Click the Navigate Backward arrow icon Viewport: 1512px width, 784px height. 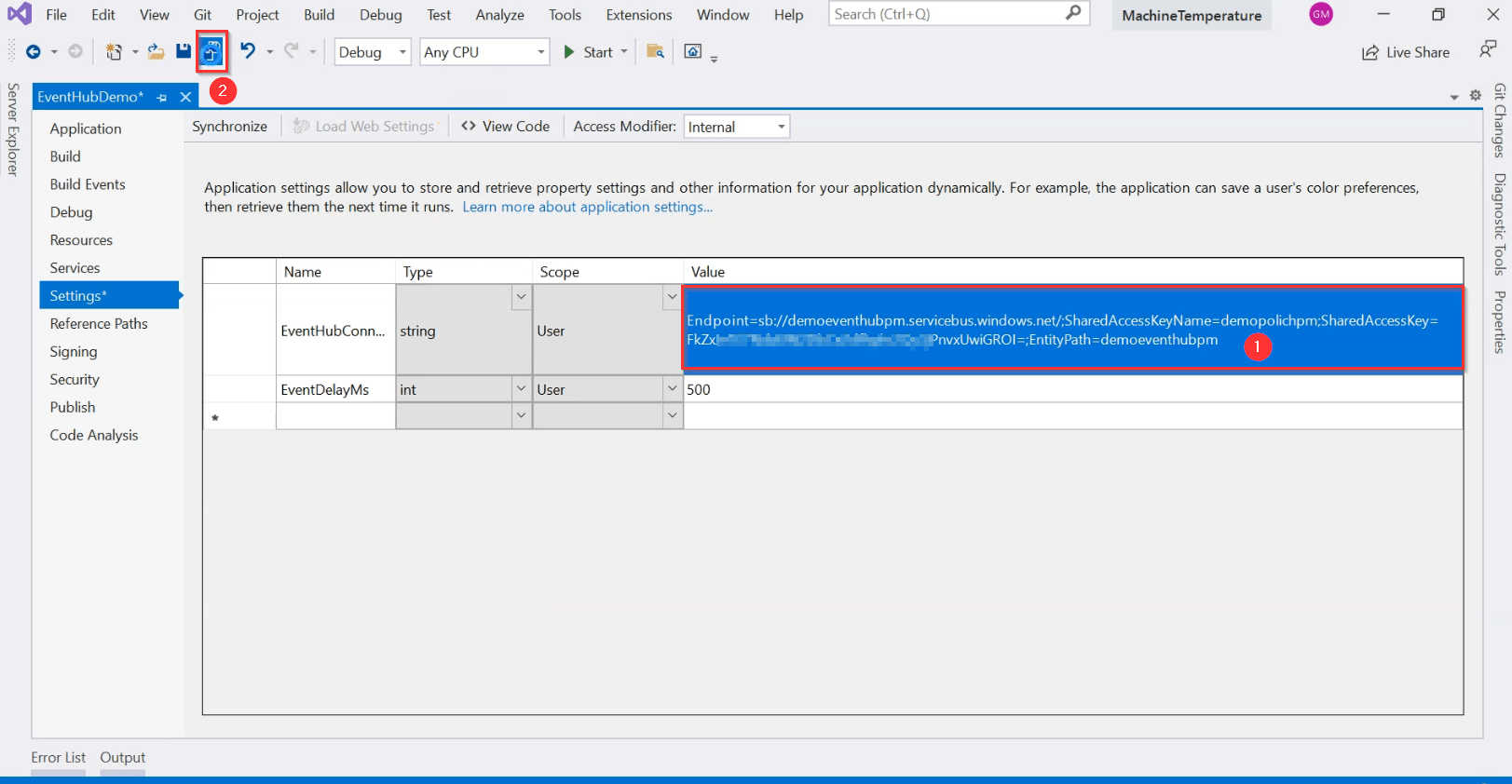[34, 52]
